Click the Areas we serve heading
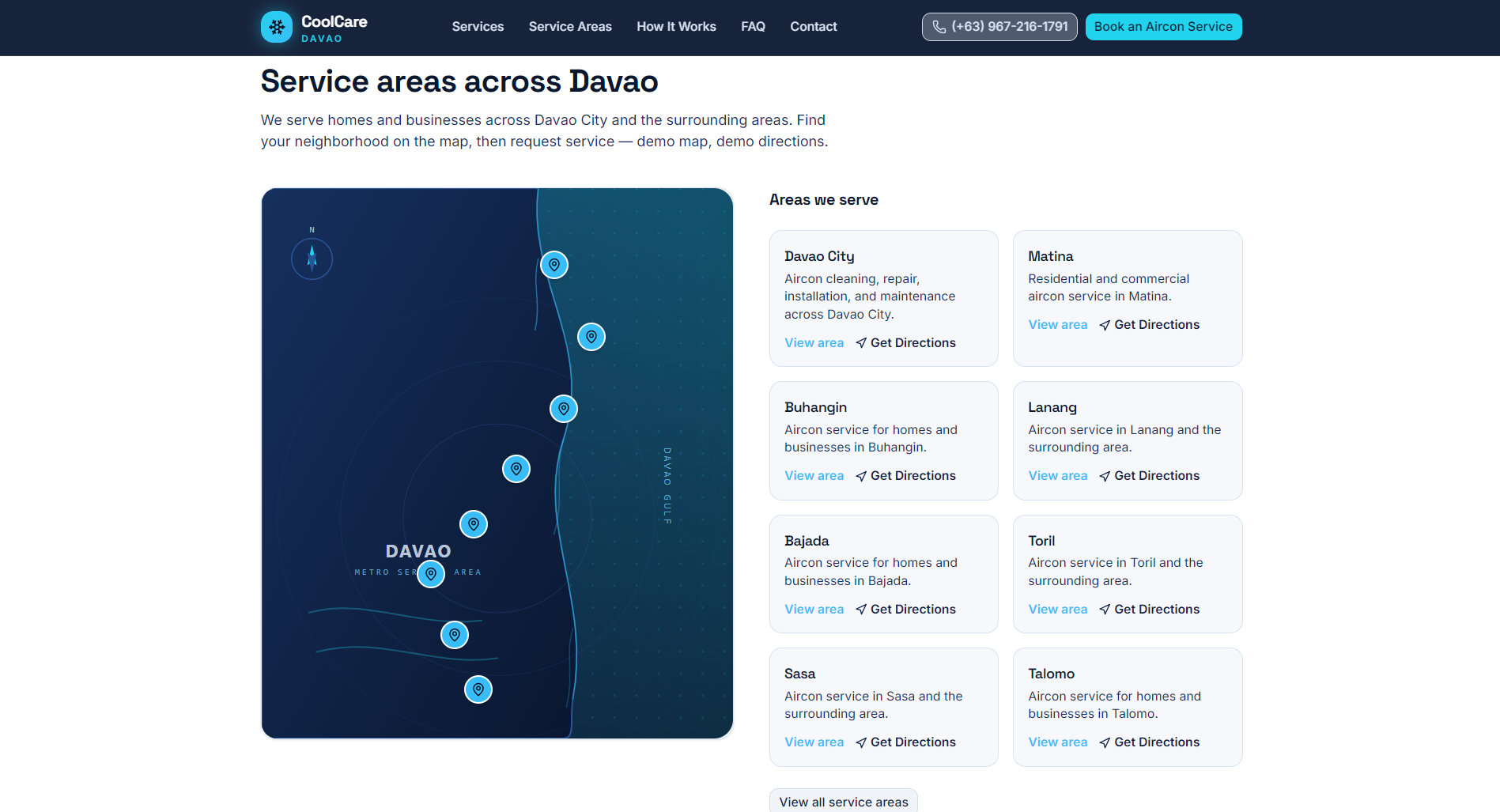Image resolution: width=1500 pixels, height=812 pixels. click(x=824, y=200)
